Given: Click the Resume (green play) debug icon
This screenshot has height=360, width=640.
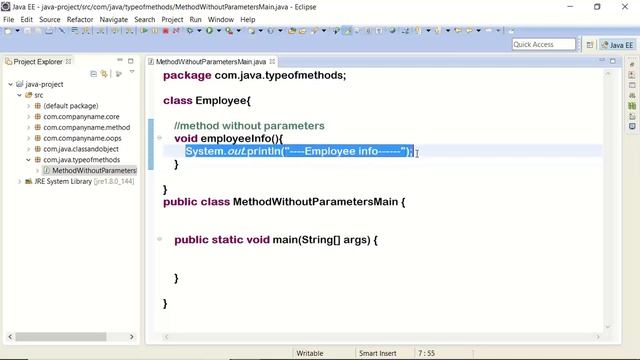Looking at the screenshot, I should 144,31.
